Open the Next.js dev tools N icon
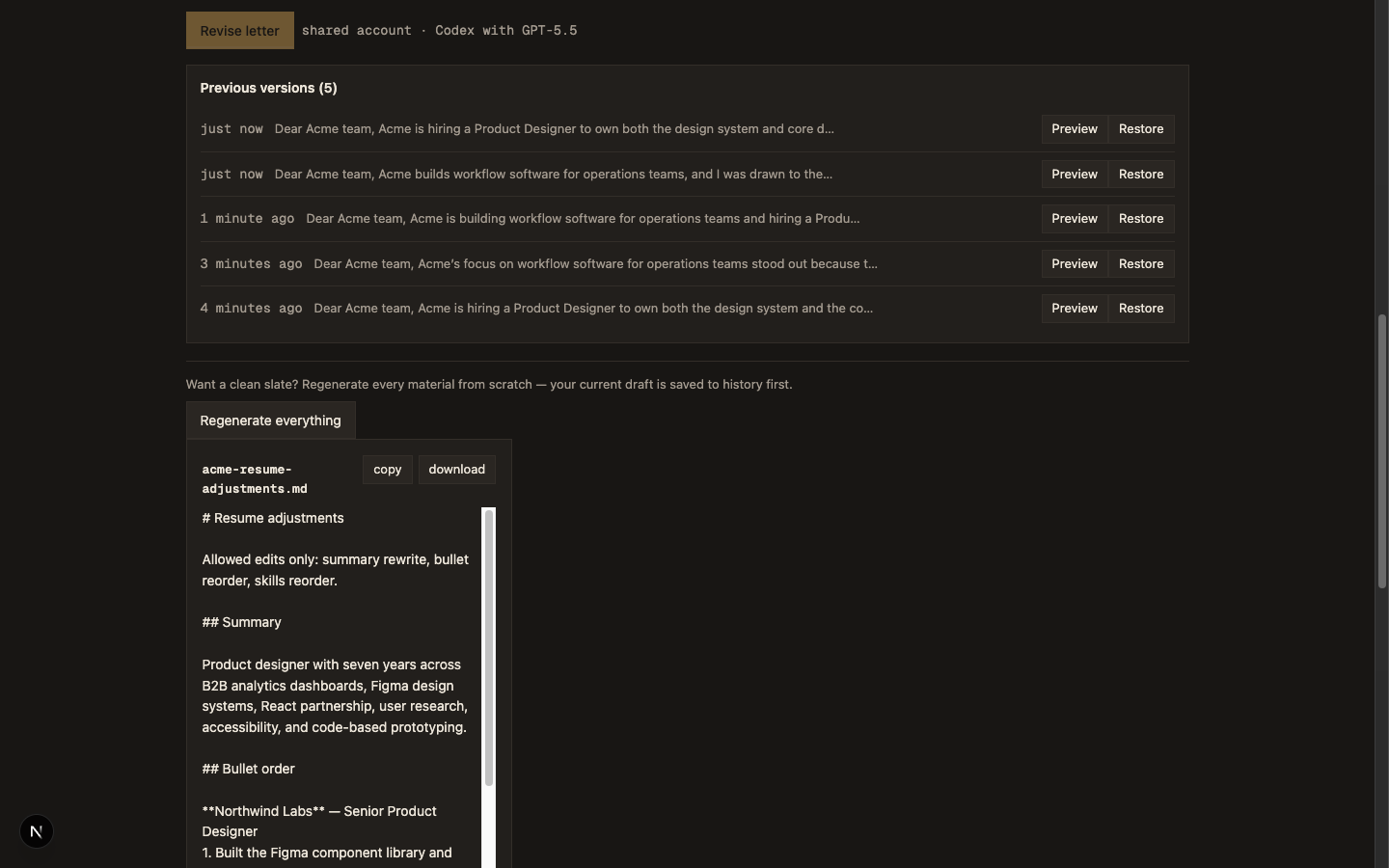Viewport: 1389px width, 868px height. pyautogui.click(x=37, y=831)
